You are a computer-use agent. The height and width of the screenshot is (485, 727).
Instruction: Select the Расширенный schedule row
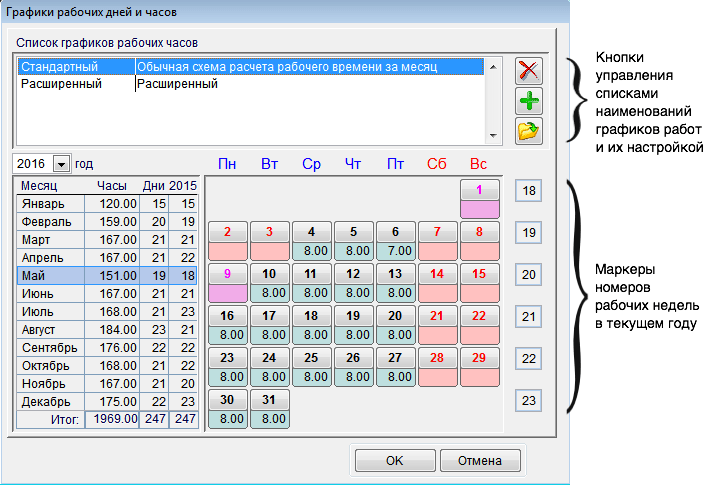[x=250, y=84]
